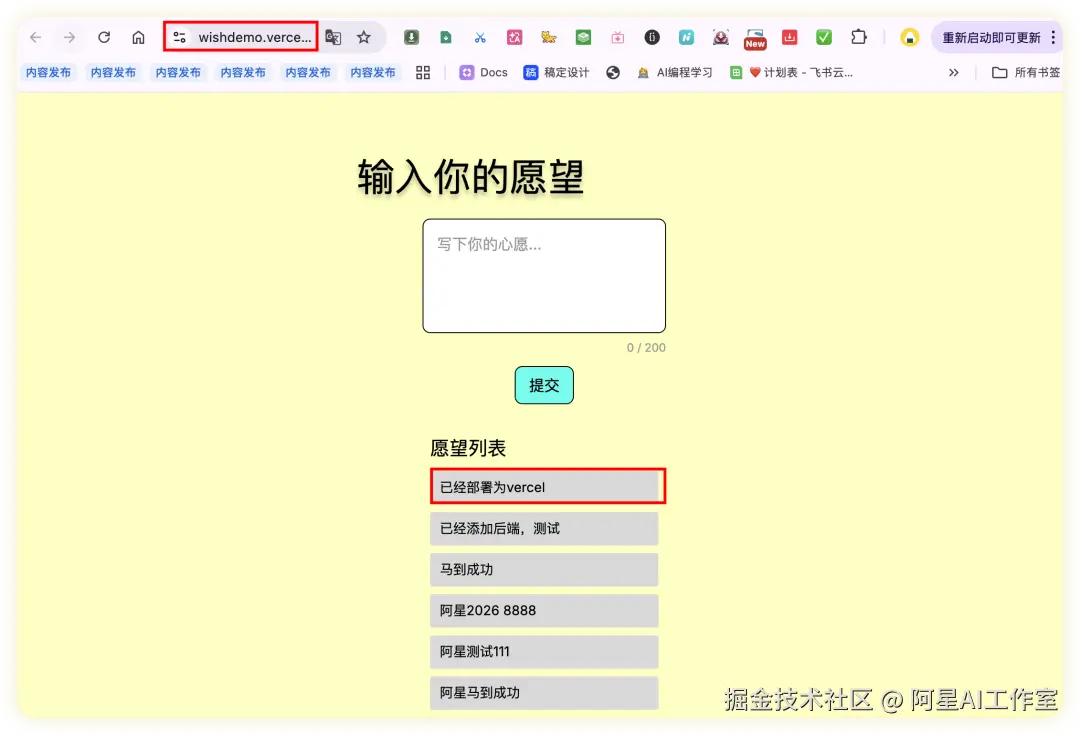Open the green checkmark extension icon
This screenshot has width=1080, height=735.
tap(824, 37)
